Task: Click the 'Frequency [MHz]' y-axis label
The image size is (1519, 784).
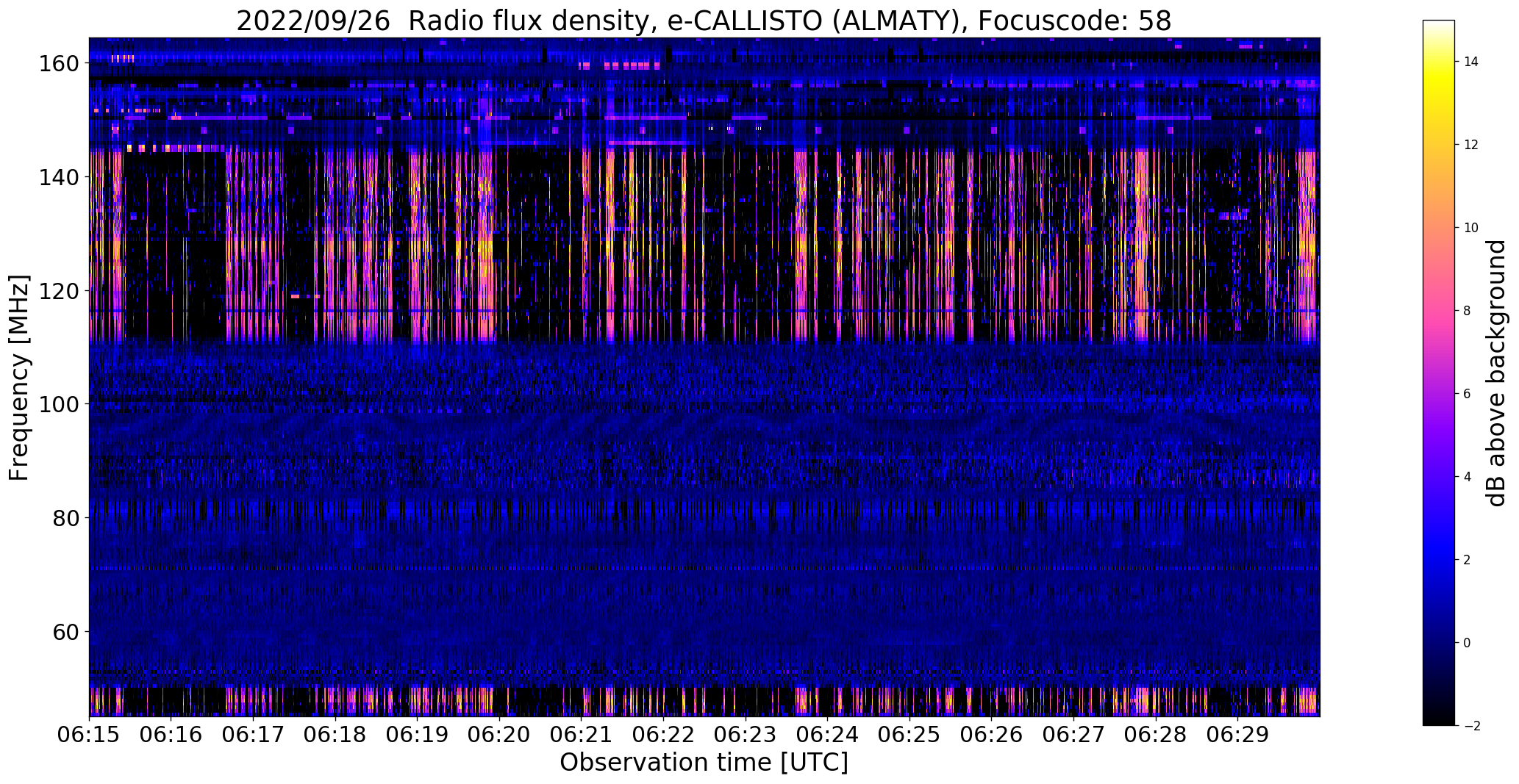Action: click(x=19, y=378)
